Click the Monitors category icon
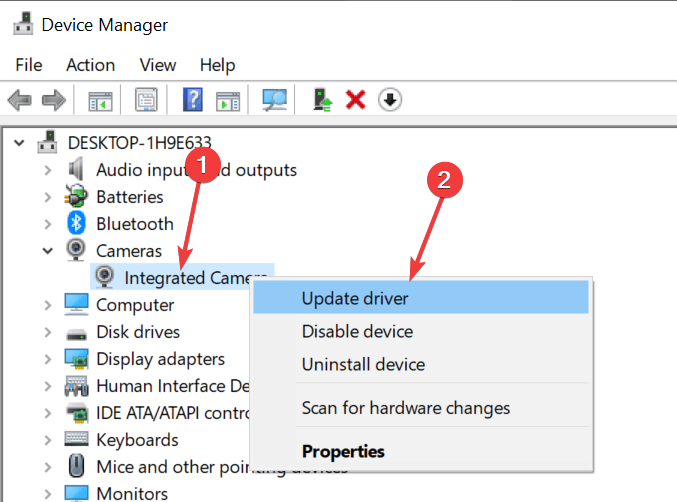The width and height of the screenshot is (677, 502). (x=76, y=493)
